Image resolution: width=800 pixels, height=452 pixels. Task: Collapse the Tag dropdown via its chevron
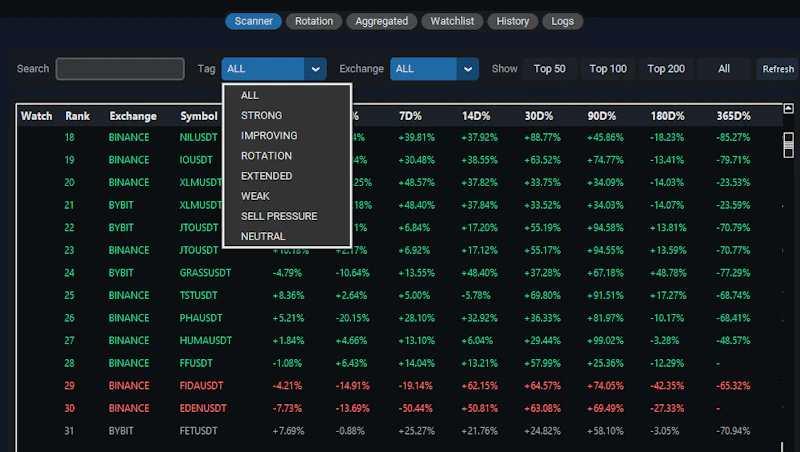[x=315, y=69]
